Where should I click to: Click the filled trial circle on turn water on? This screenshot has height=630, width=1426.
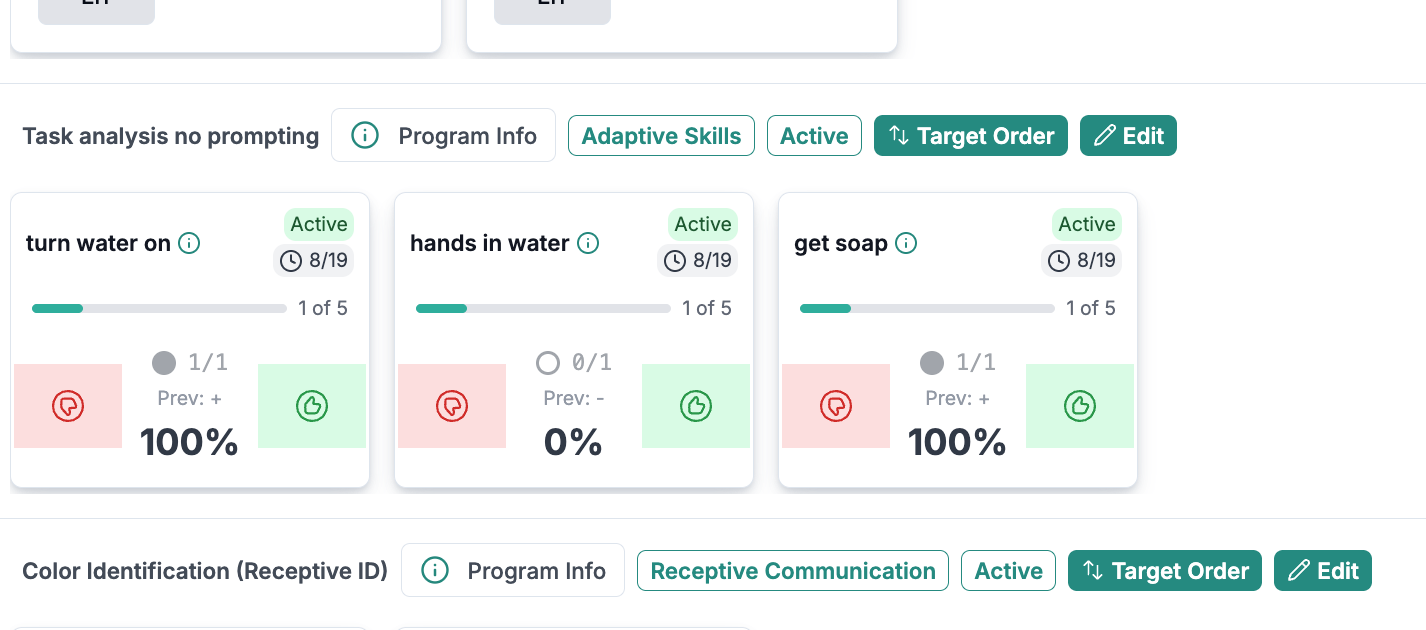(164, 362)
